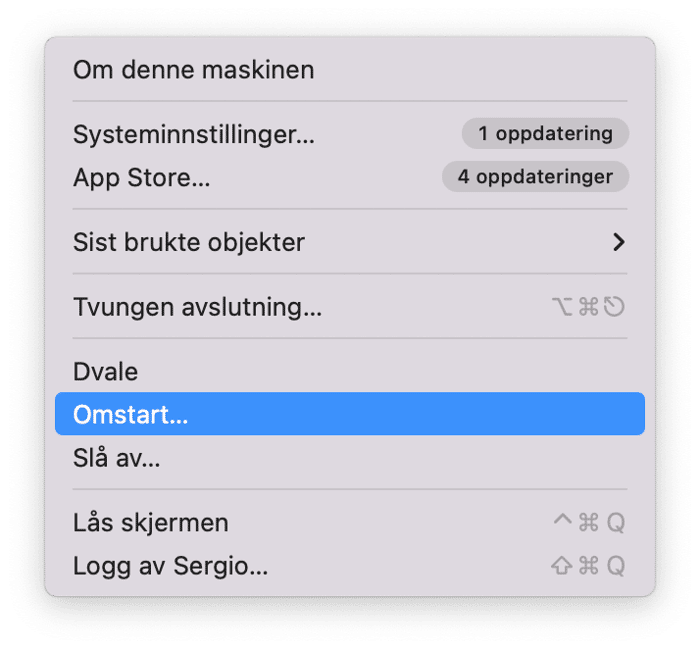700x649 pixels.
Task: Click the Shift arrow beside Logg av Sergio
Action: (562, 566)
